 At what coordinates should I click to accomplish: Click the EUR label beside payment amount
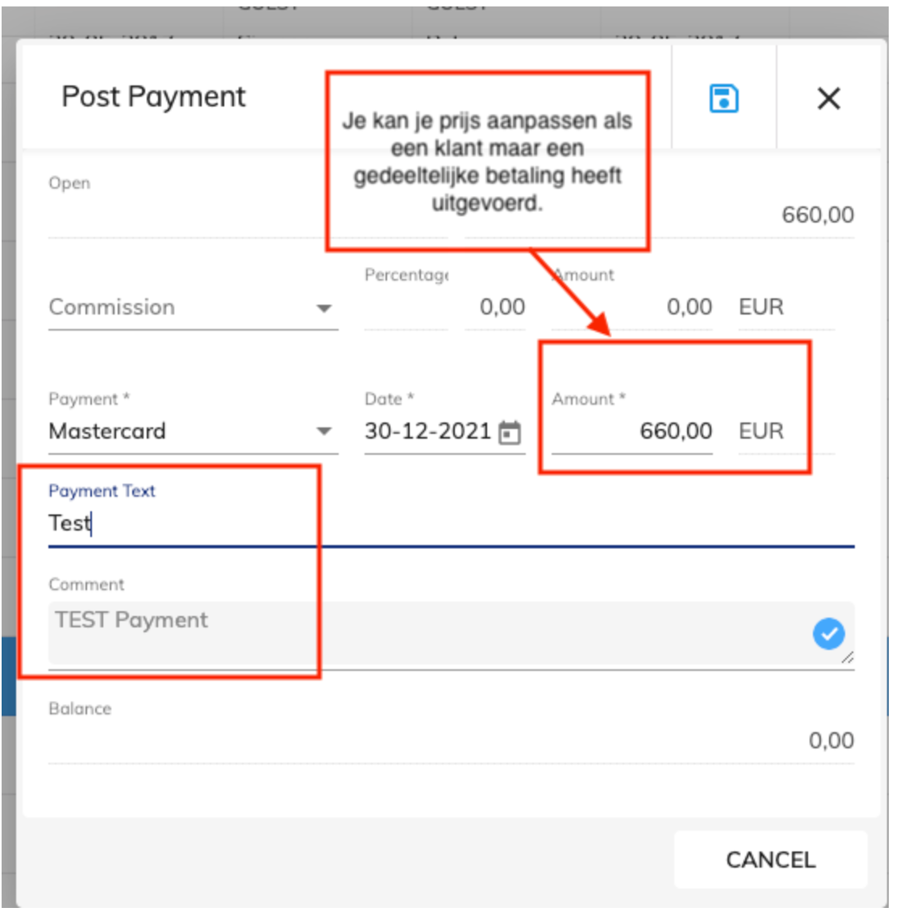point(761,432)
